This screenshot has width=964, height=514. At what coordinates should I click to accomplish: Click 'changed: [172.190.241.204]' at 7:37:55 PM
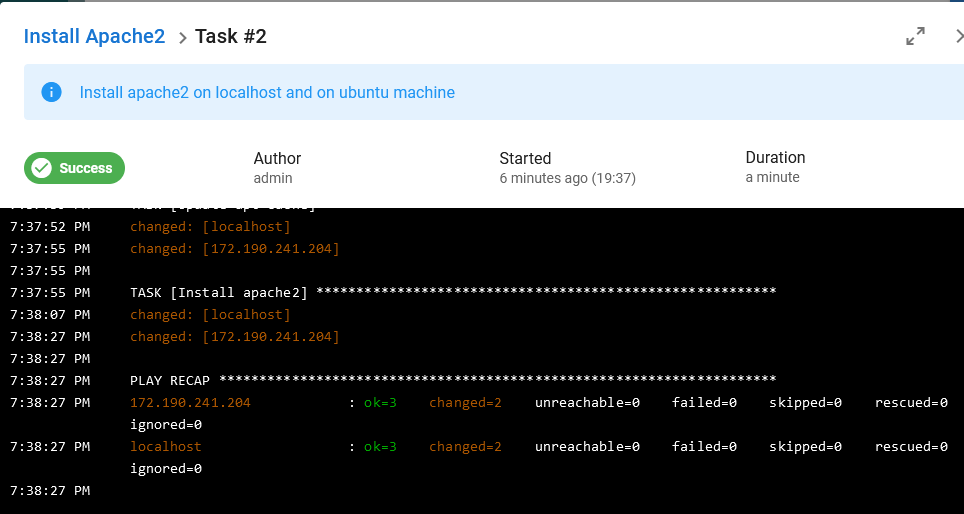(235, 248)
